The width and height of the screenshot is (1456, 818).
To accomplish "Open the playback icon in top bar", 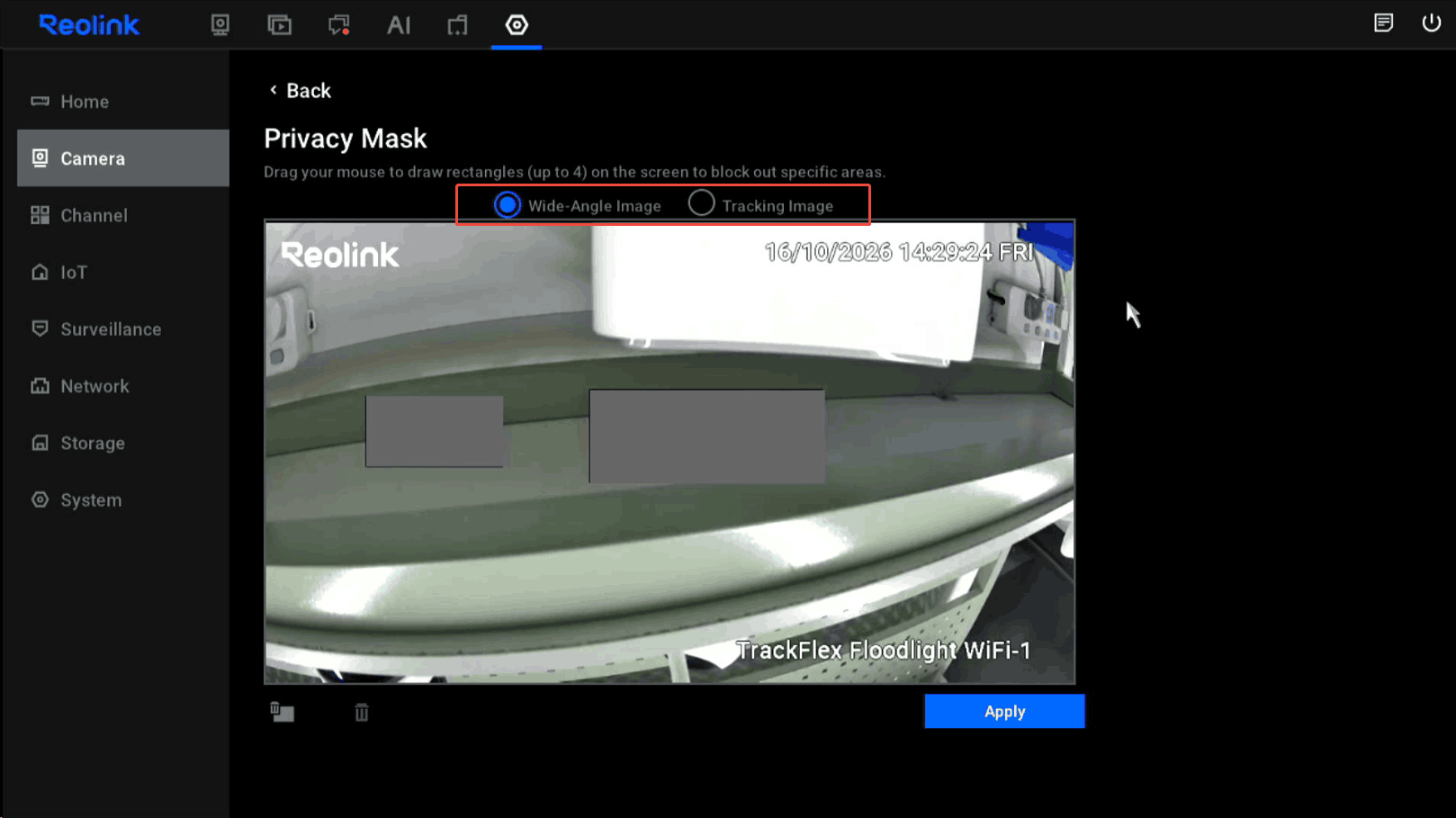I will click(x=279, y=24).
